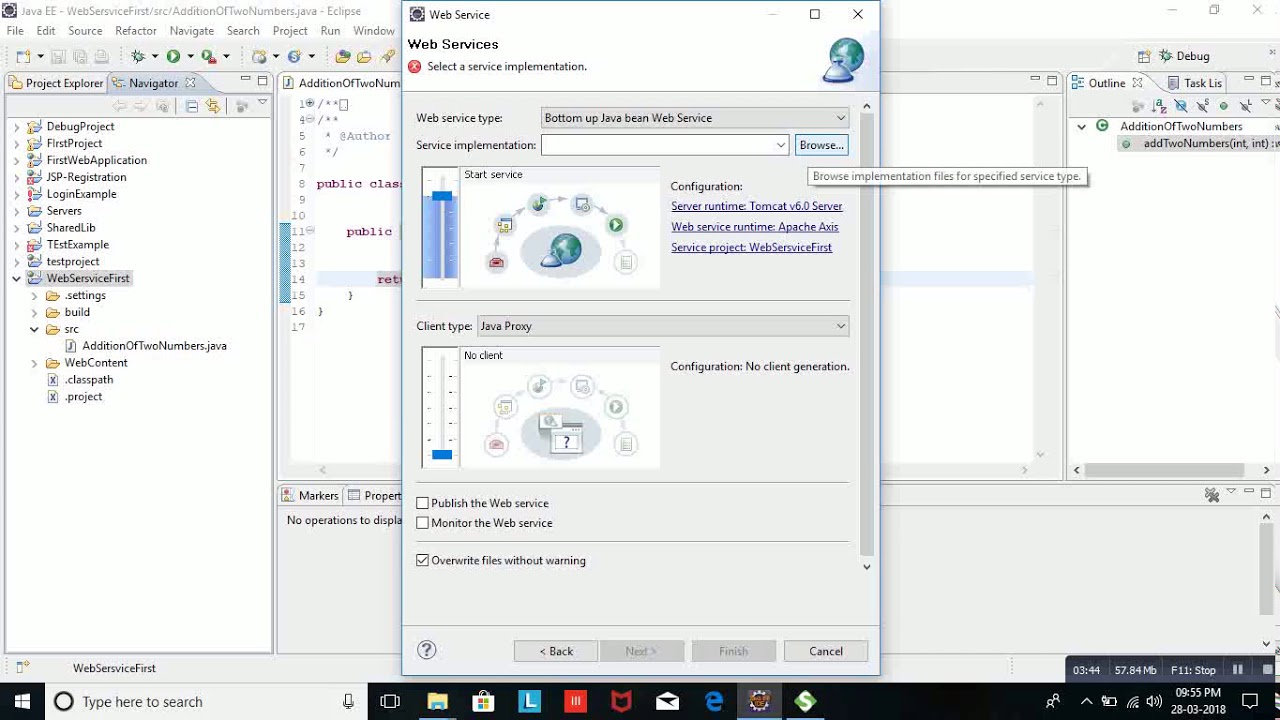Open Server runtime: Tomcat v6.0 Server link
Viewport: 1280px width, 720px height.
(757, 206)
